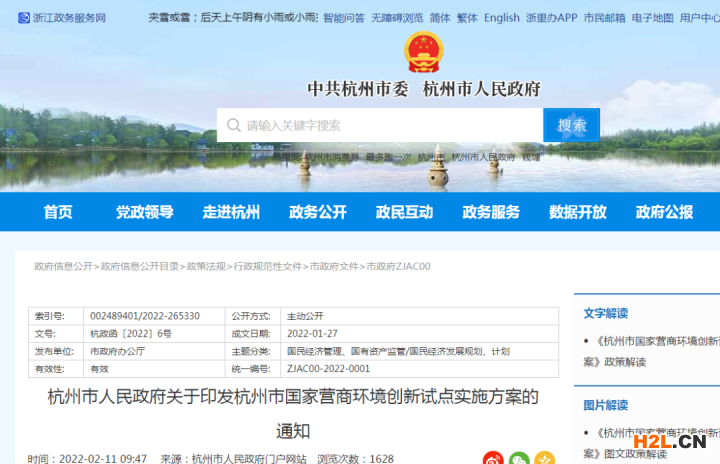720x464 pixels.
Task: Click the magnifier icon in search box
Action: (x=233, y=125)
